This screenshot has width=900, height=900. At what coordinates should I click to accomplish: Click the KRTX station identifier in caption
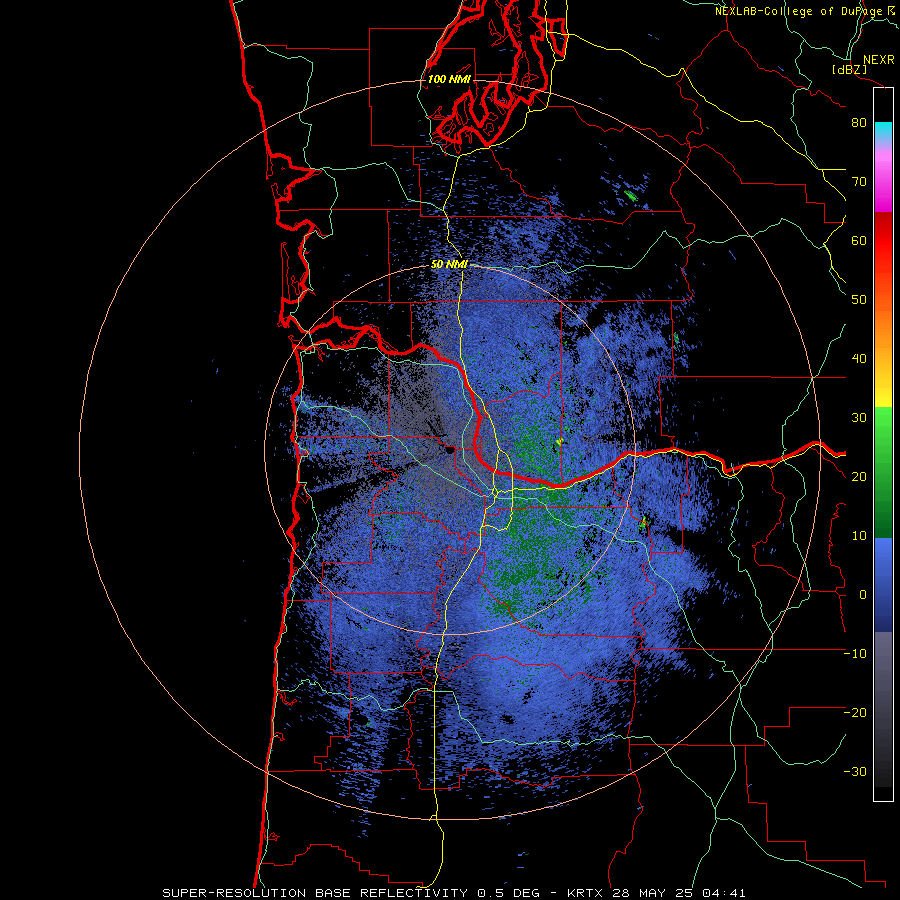coord(587,893)
